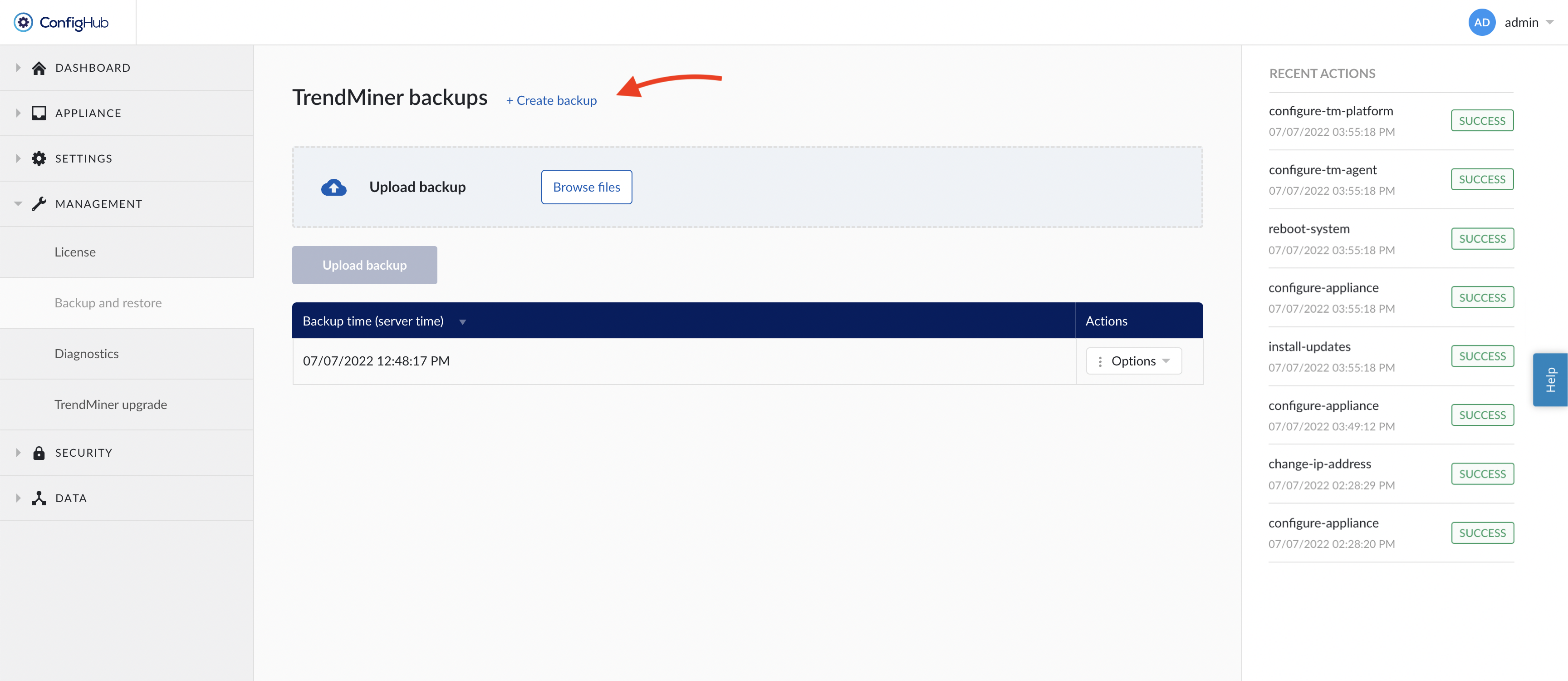
Task: Click the Settings gear icon
Action: pos(39,158)
